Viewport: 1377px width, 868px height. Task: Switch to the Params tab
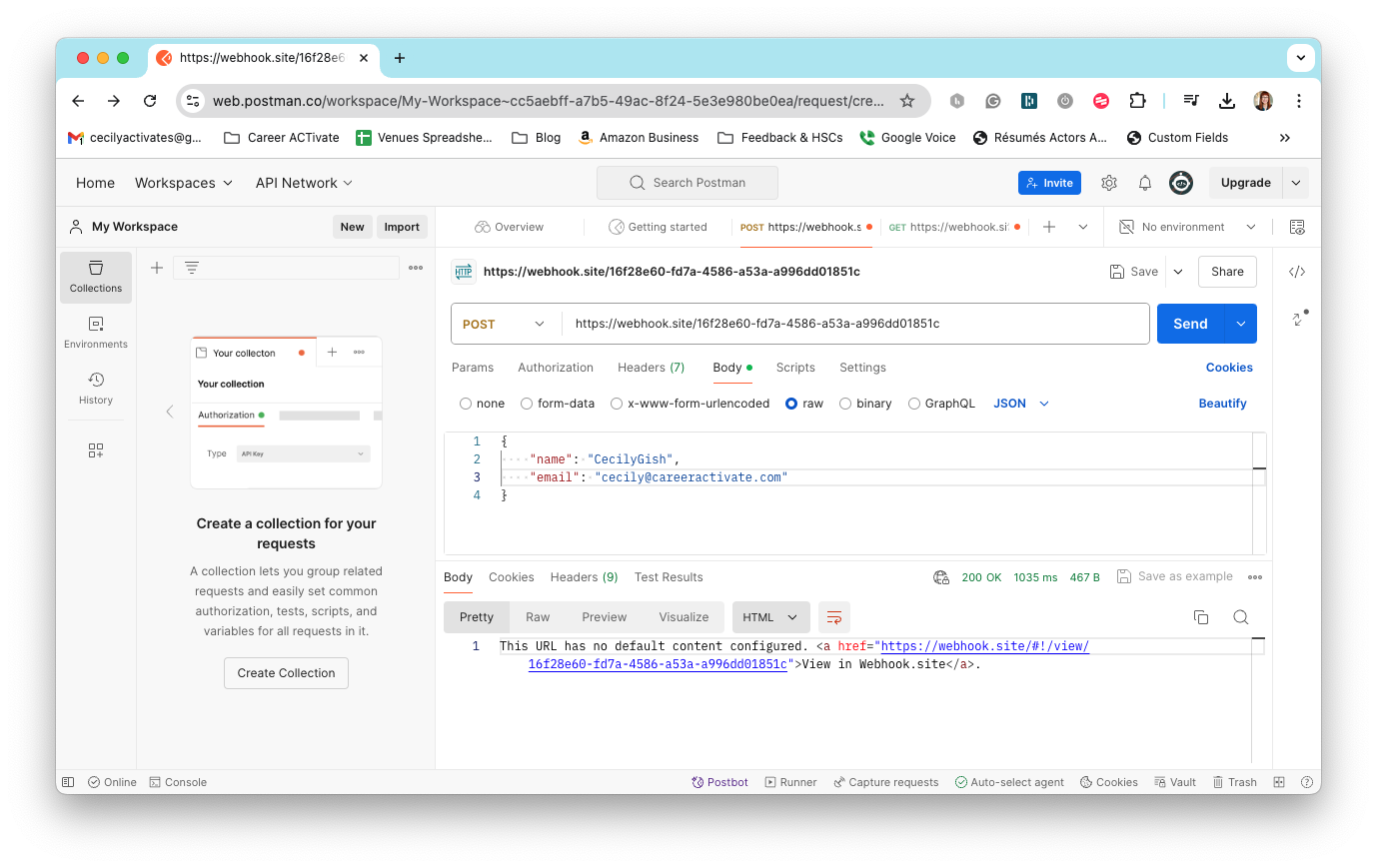pyautogui.click(x=473, y=368)
